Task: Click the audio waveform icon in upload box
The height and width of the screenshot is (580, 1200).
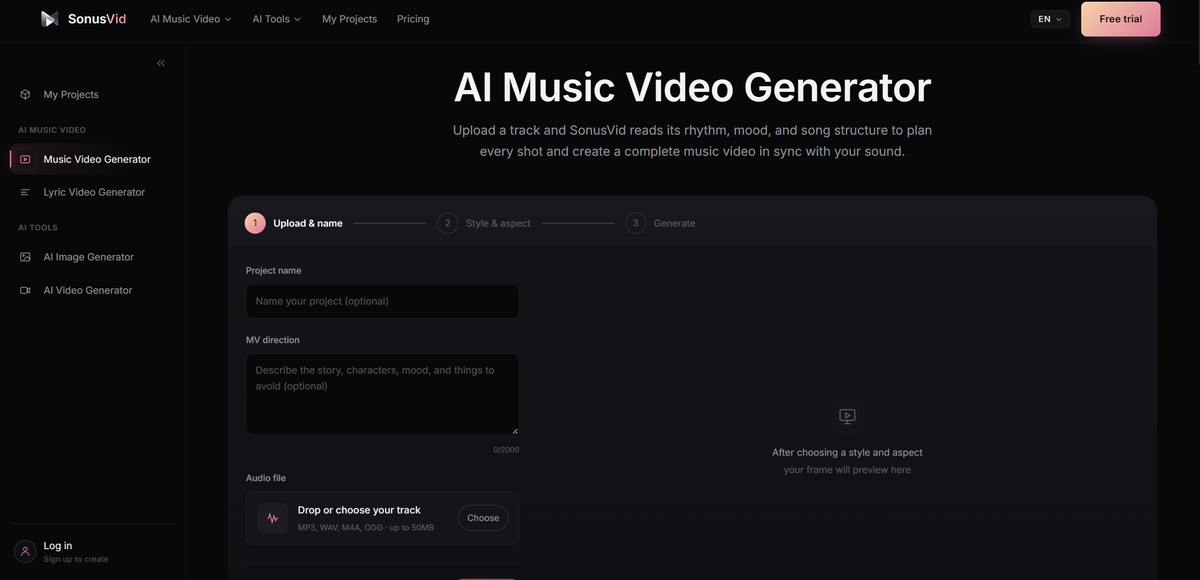Action: tap(272, 518)
